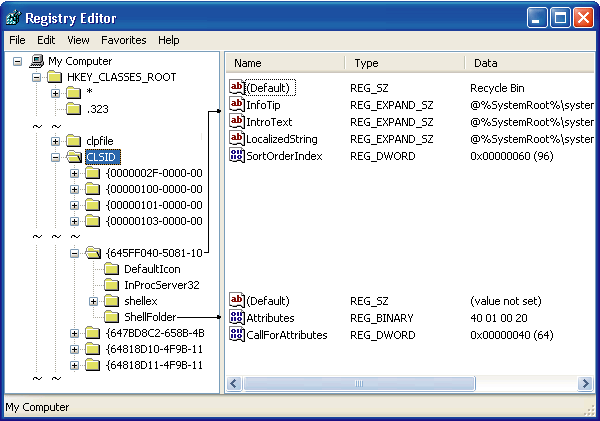The width and height of the screenshot is (600, 421).
Task: Open the File menu
Action: tap(17, 40)
